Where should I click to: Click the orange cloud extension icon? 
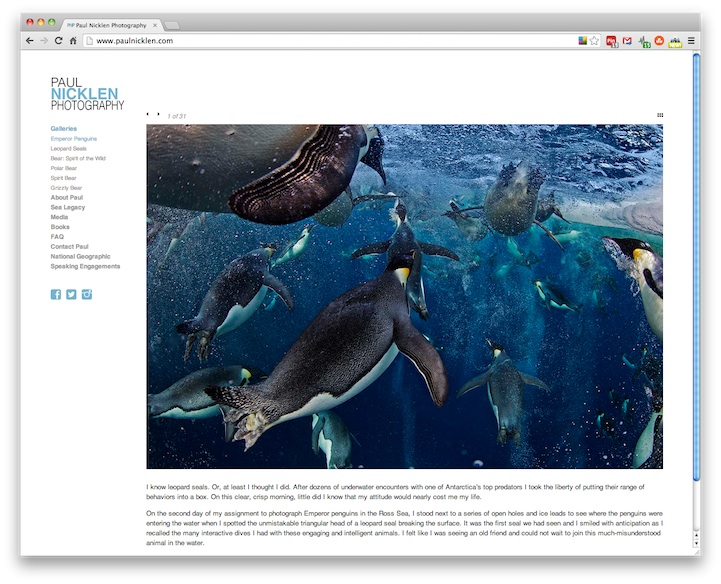pos(659,41)
